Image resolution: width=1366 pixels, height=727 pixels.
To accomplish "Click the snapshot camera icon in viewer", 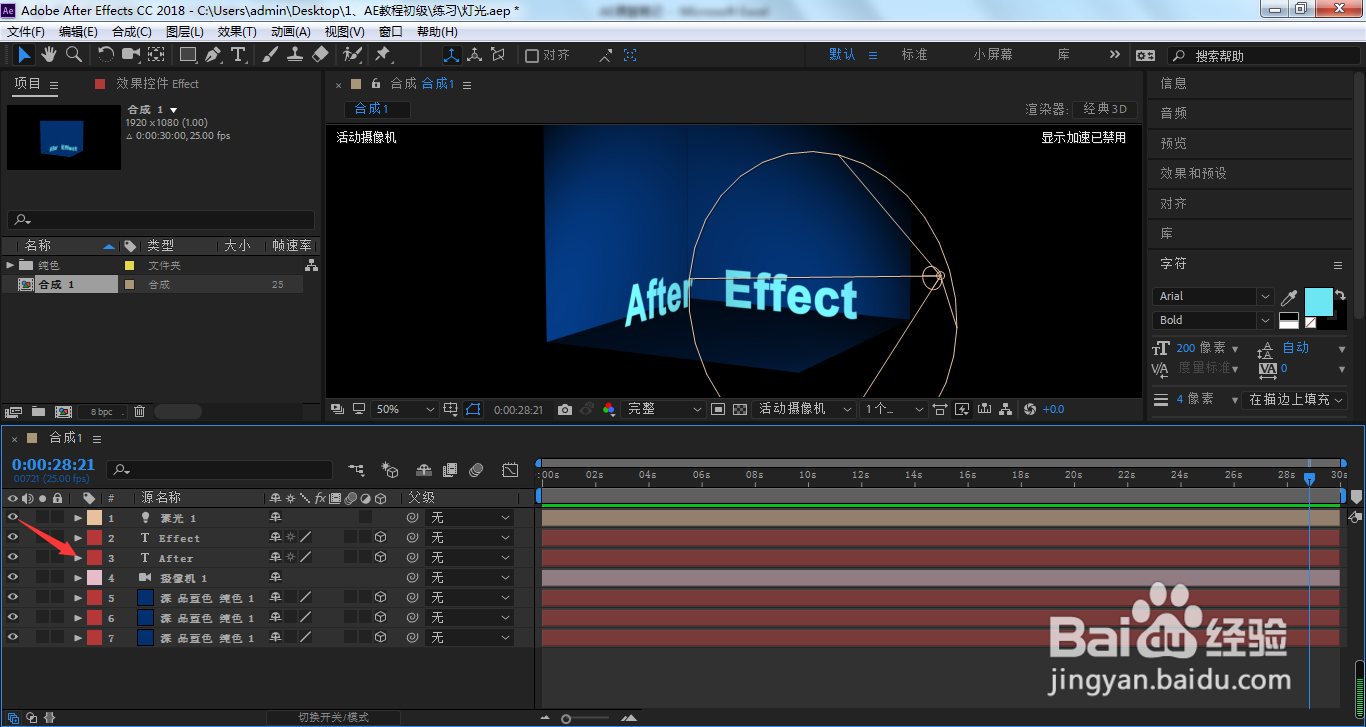I will (x=565, y=409).
